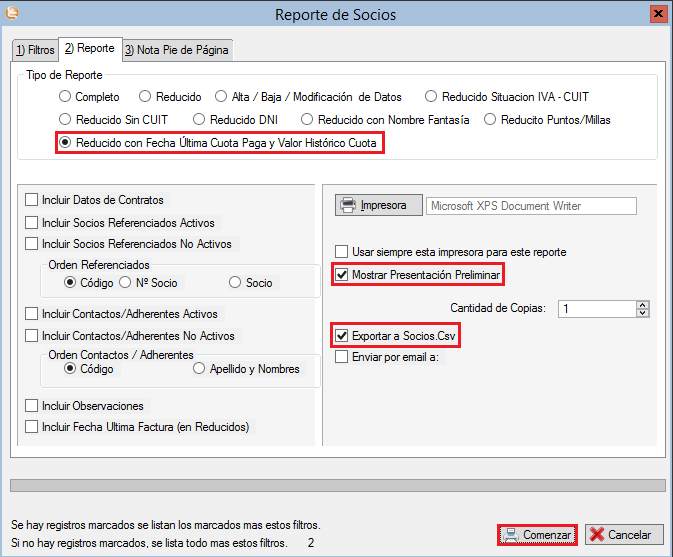Image resolution: width=673 pixels, height=557 pixels.
Task: Check Enviar por email a
Action: click(343, 356)
